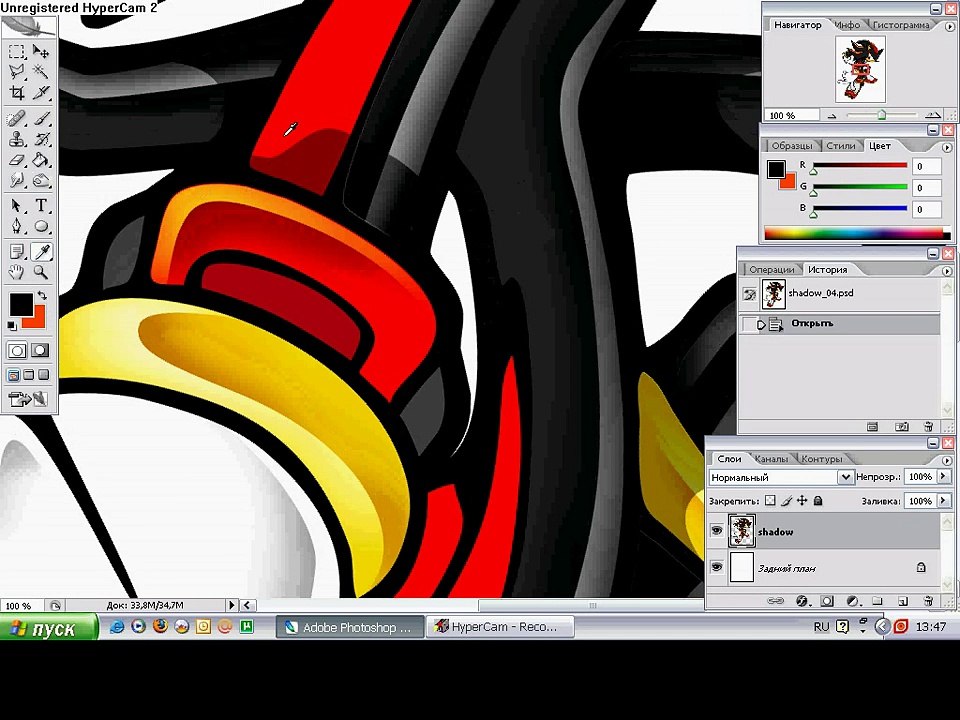Create a new layer group folder
Viewport: 960px width, 720px height.
pyautogui.click(x=877, y=601)
